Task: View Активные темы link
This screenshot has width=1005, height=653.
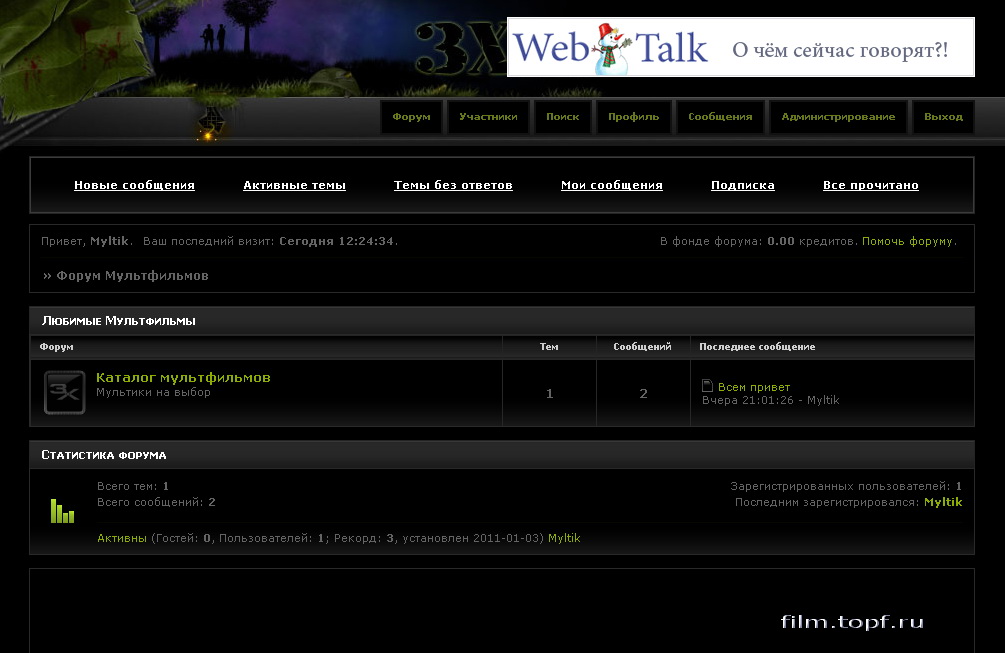Action: pyautogui.click(x=294, y=185)
